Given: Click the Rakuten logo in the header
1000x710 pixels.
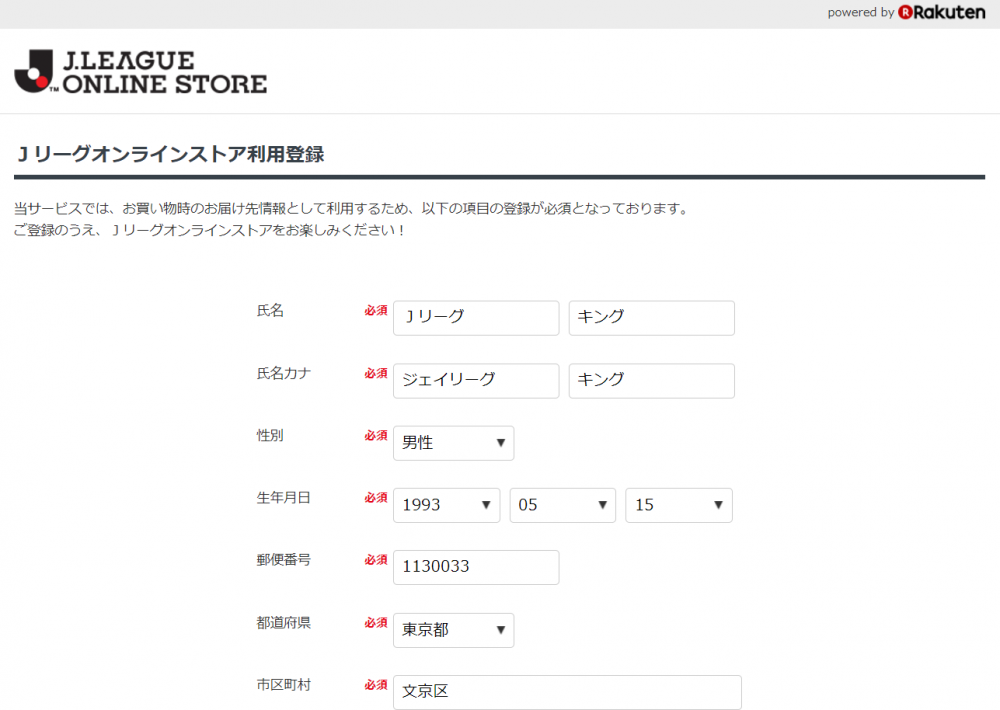Looking at the screenshot, I should [941, 13].
